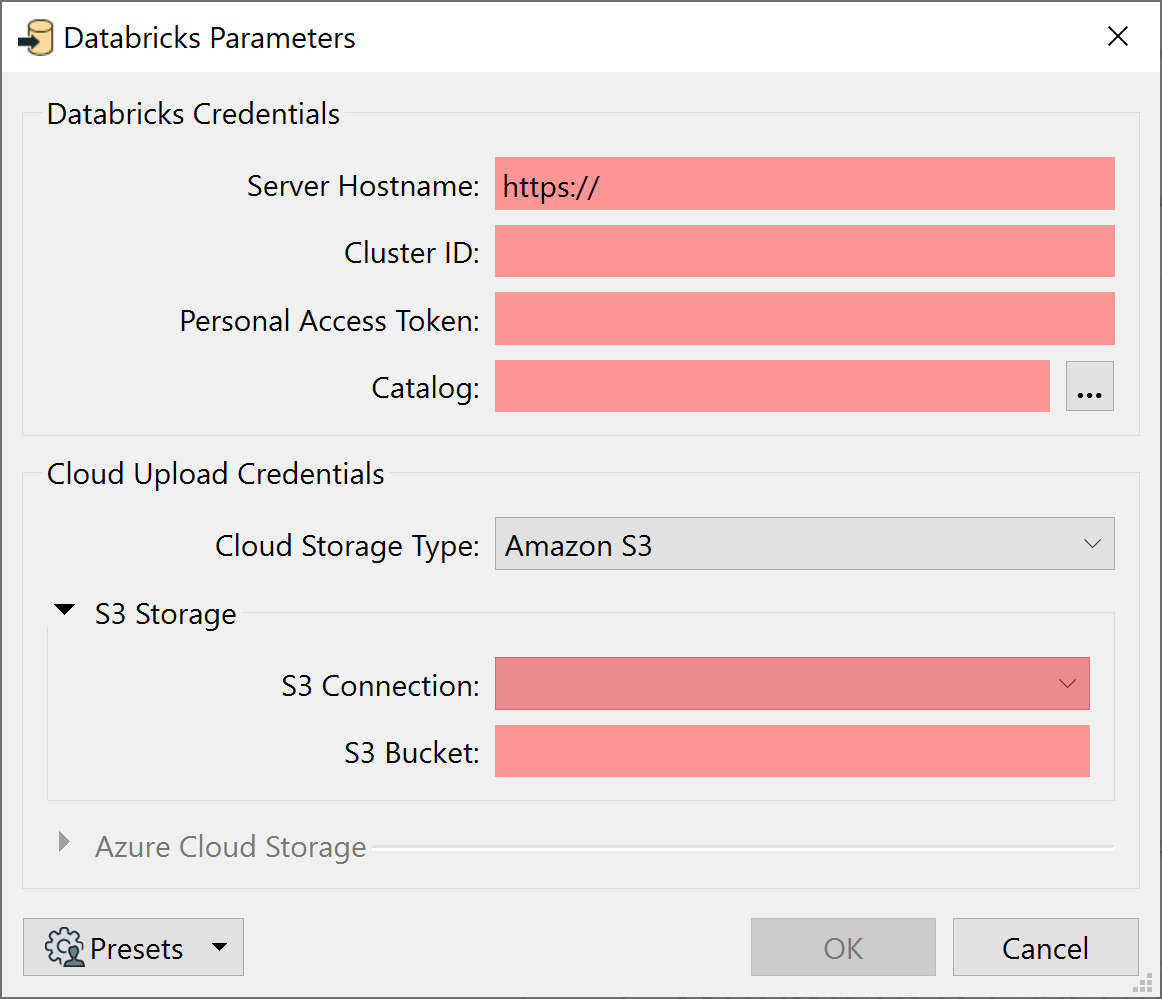Select the Catalog input field
The width and height of the screenshot is (1162, 999).
770,386
